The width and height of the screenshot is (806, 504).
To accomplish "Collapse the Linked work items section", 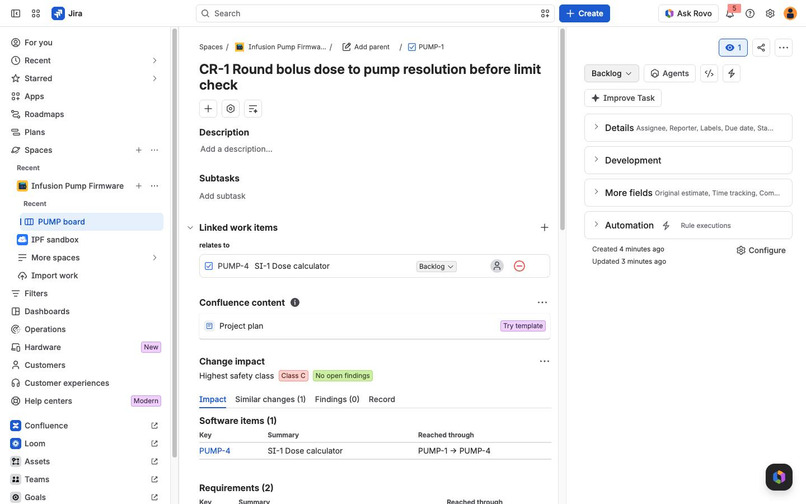I will click(190, 227).
